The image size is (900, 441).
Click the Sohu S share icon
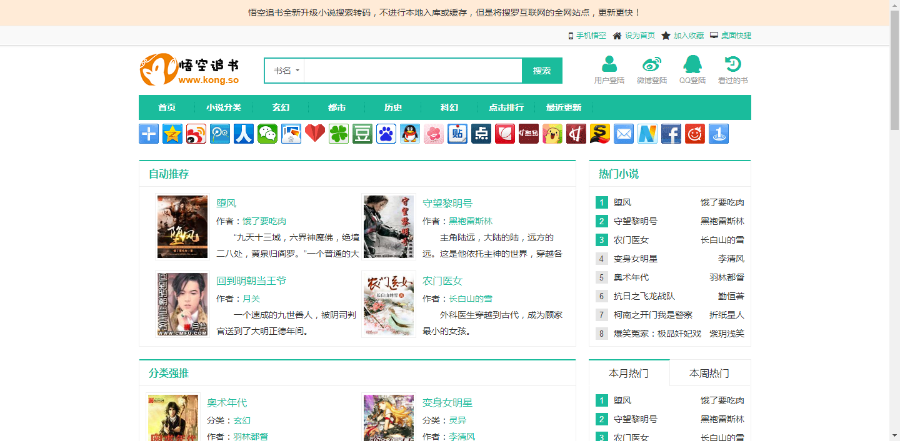(600, 134)
